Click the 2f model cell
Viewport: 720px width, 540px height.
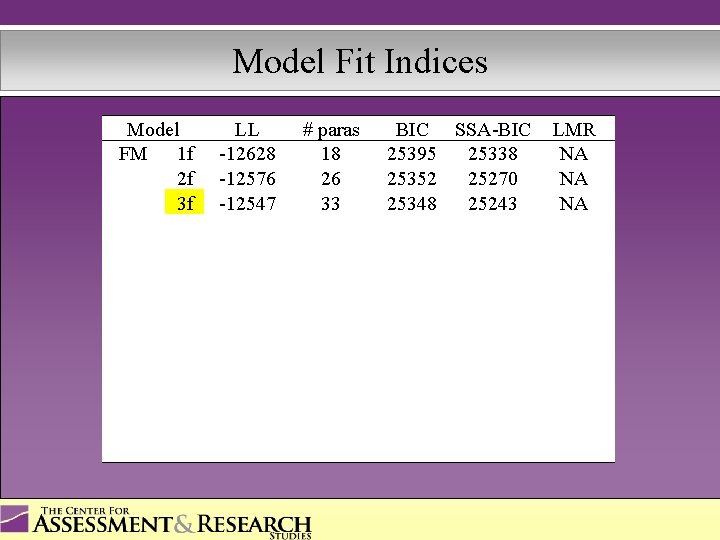(x=186, y=178)
